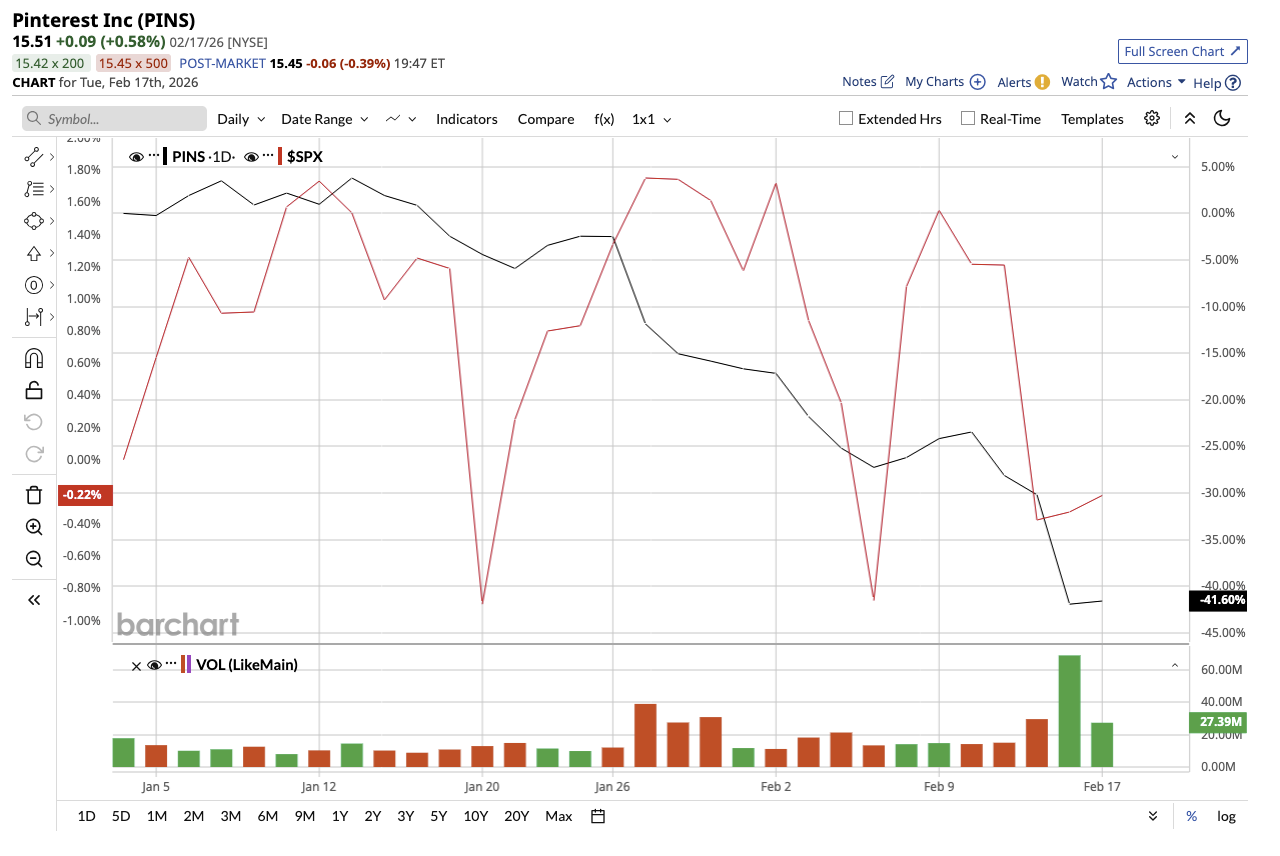This screenshot has width=1280, height=856.
Task: Click the Full Screen Chart button
Action: [1182, 51]
